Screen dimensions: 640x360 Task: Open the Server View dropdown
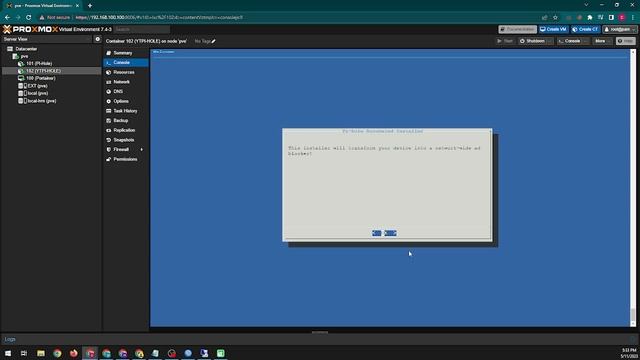point(47,39)
